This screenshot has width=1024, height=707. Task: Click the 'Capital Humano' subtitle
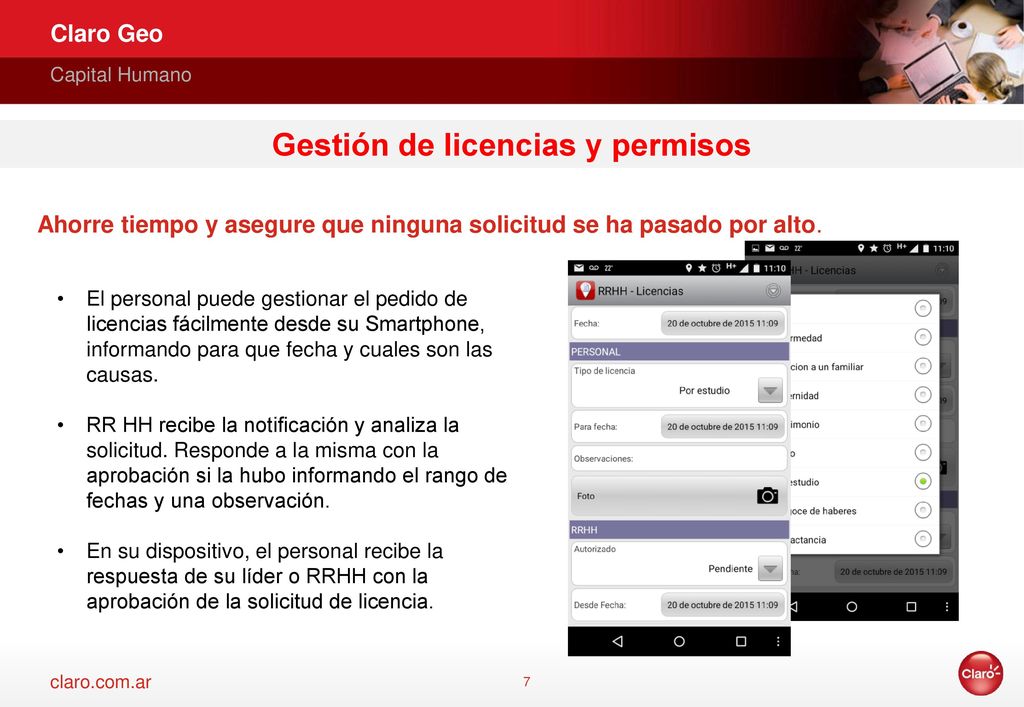point(121,74)
